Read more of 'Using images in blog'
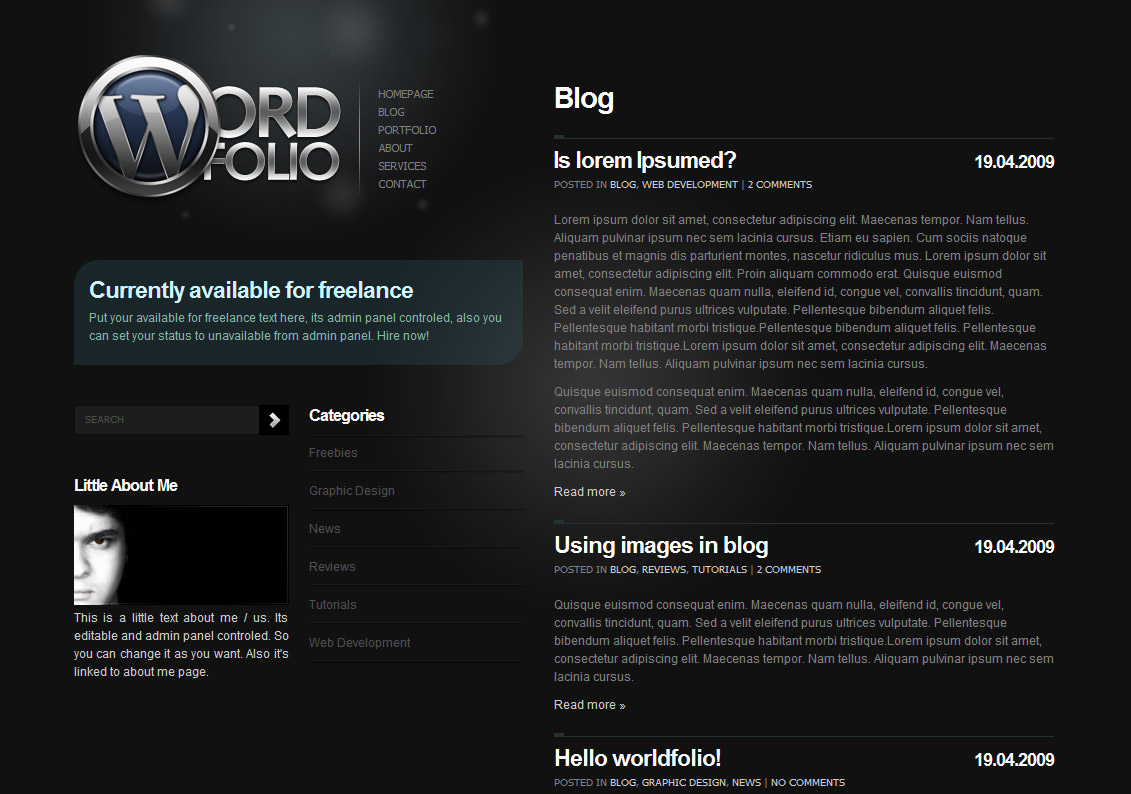Image resolution: width=1131 pixels, height=794 pixels. tap(589, 705)
